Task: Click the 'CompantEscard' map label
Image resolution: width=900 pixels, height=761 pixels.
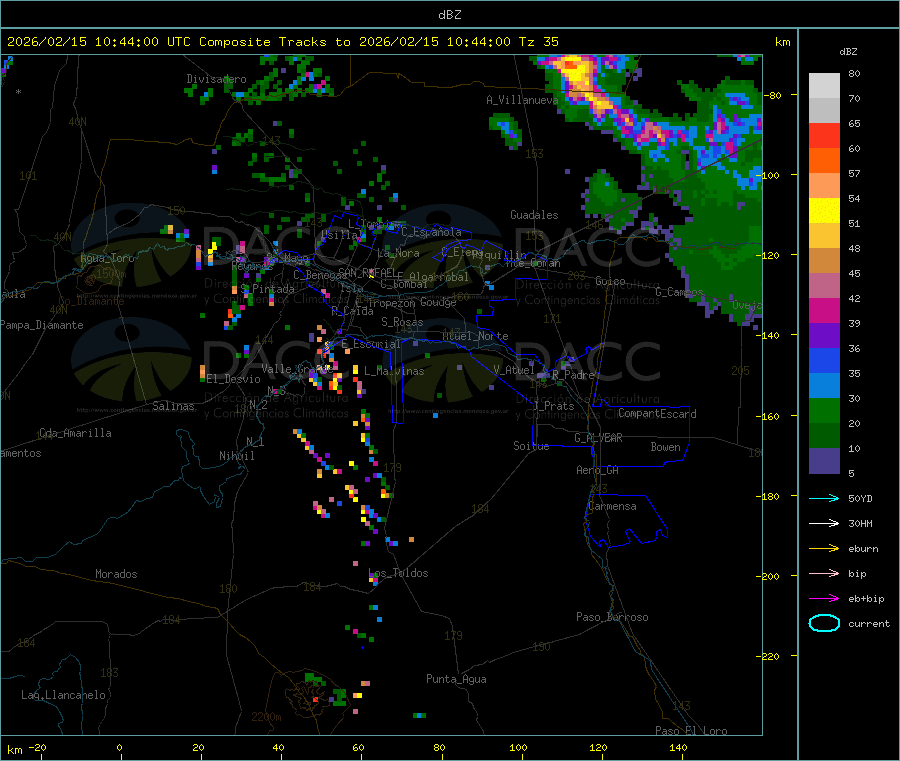Action: tap(657, 414)
